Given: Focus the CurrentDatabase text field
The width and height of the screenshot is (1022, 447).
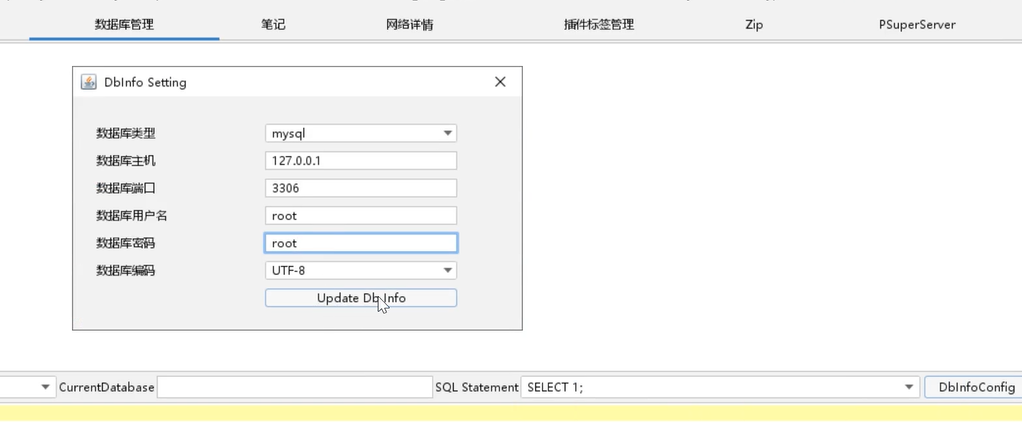Looking at the screenshot, I should (294, 387).
